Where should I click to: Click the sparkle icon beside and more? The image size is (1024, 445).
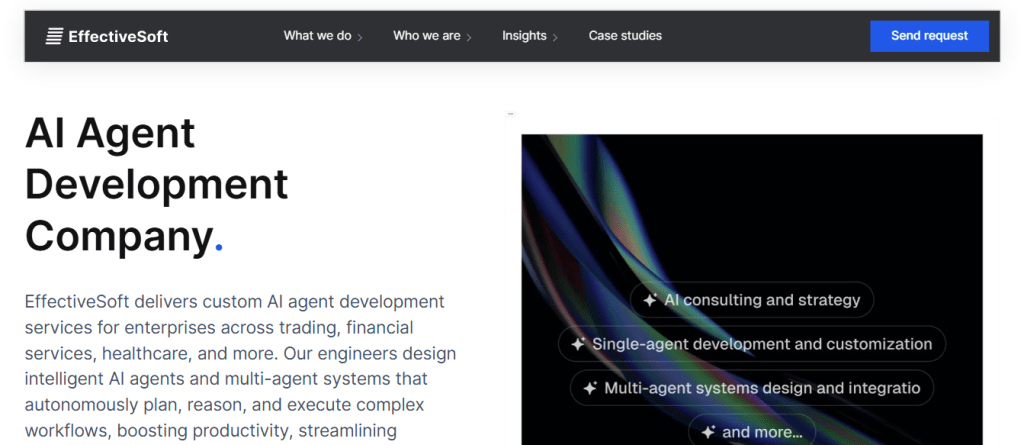[709, 432]
